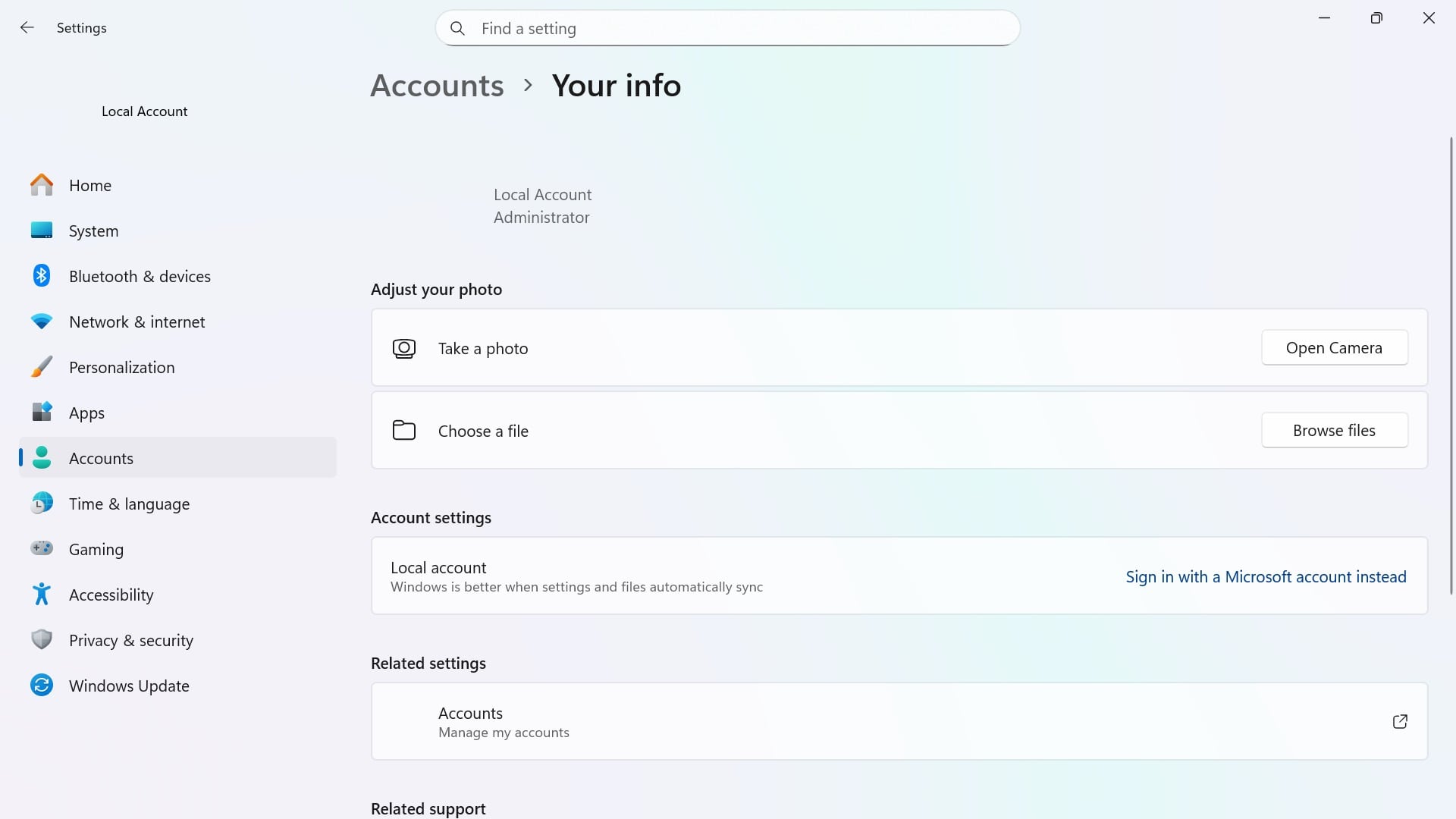Open Manage my accounts external link

click(1400, 721)
